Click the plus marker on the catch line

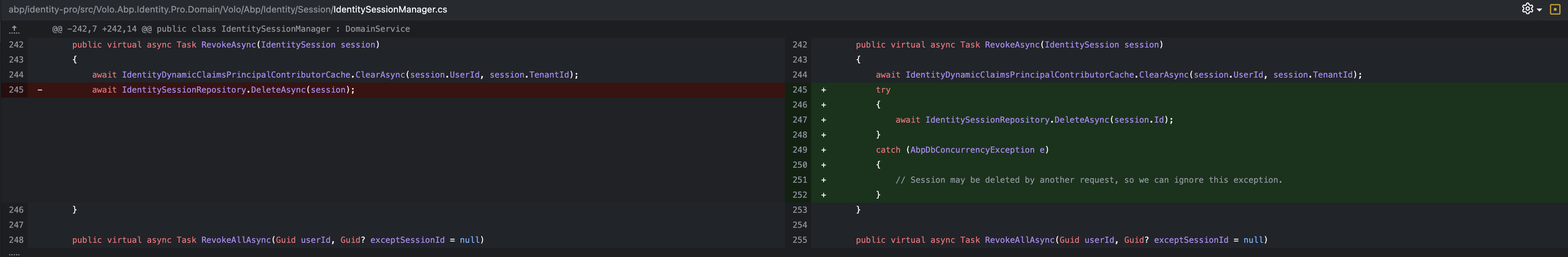click(824, 150)
